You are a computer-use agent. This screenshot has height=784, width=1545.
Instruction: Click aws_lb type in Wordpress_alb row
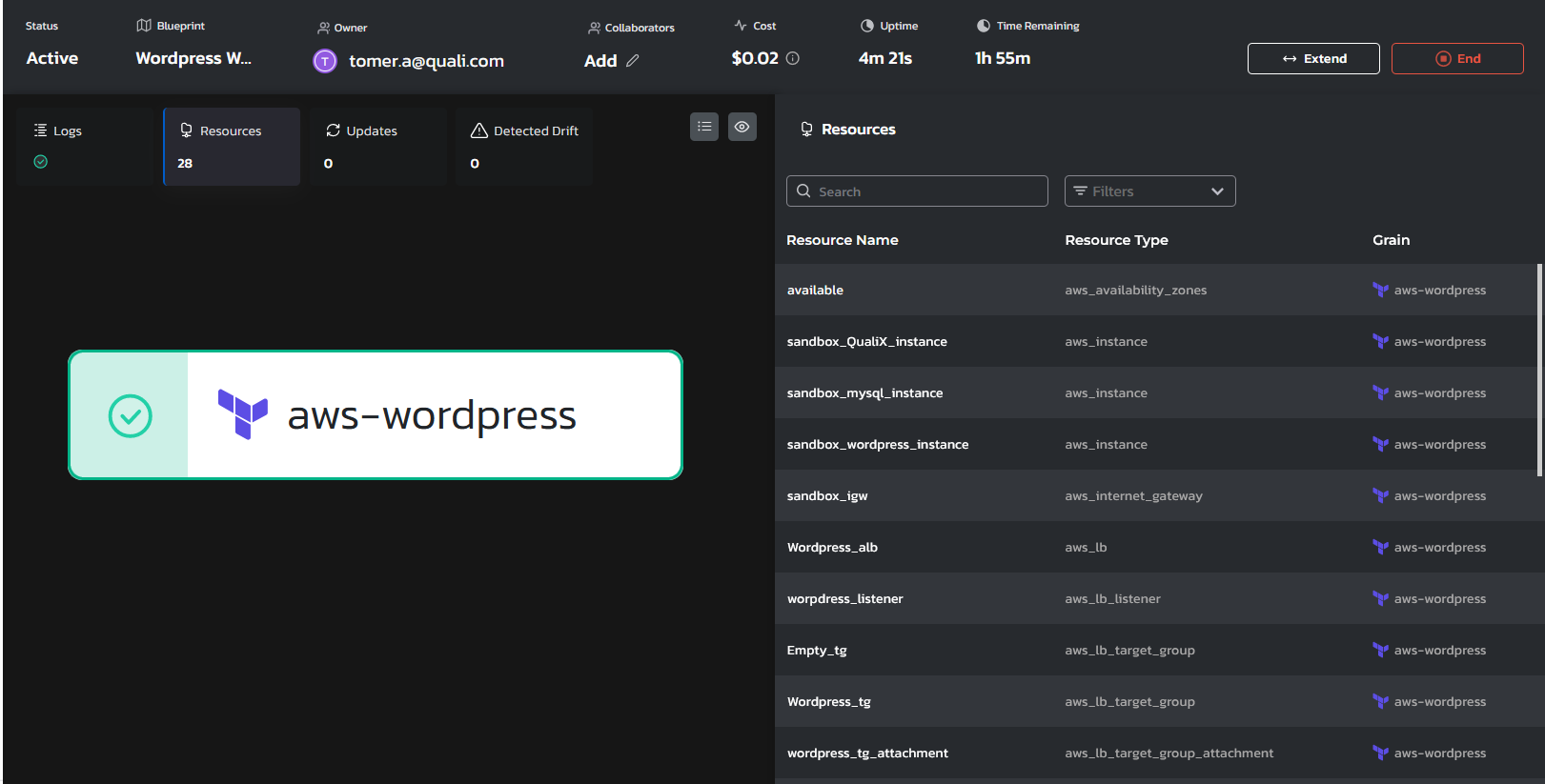(x=1086, y=547)
